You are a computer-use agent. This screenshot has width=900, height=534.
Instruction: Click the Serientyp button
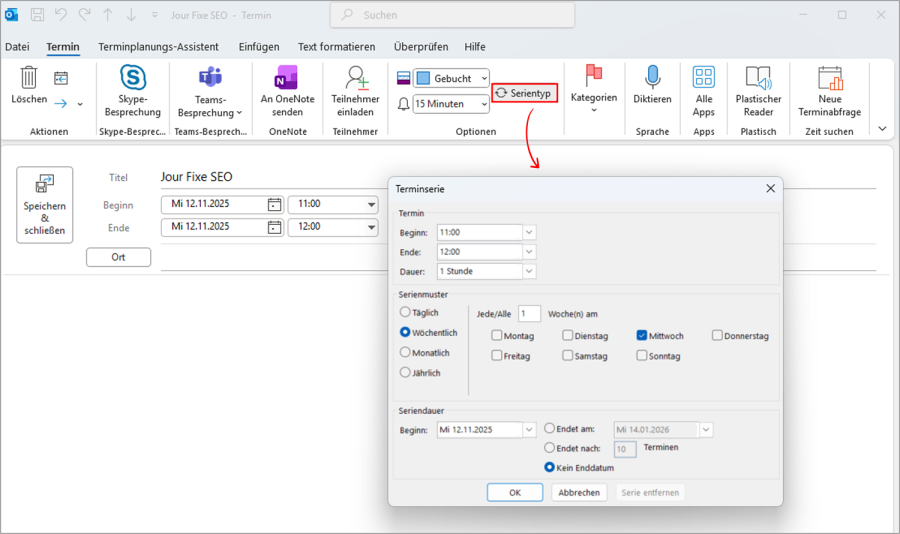coord(525,93)
